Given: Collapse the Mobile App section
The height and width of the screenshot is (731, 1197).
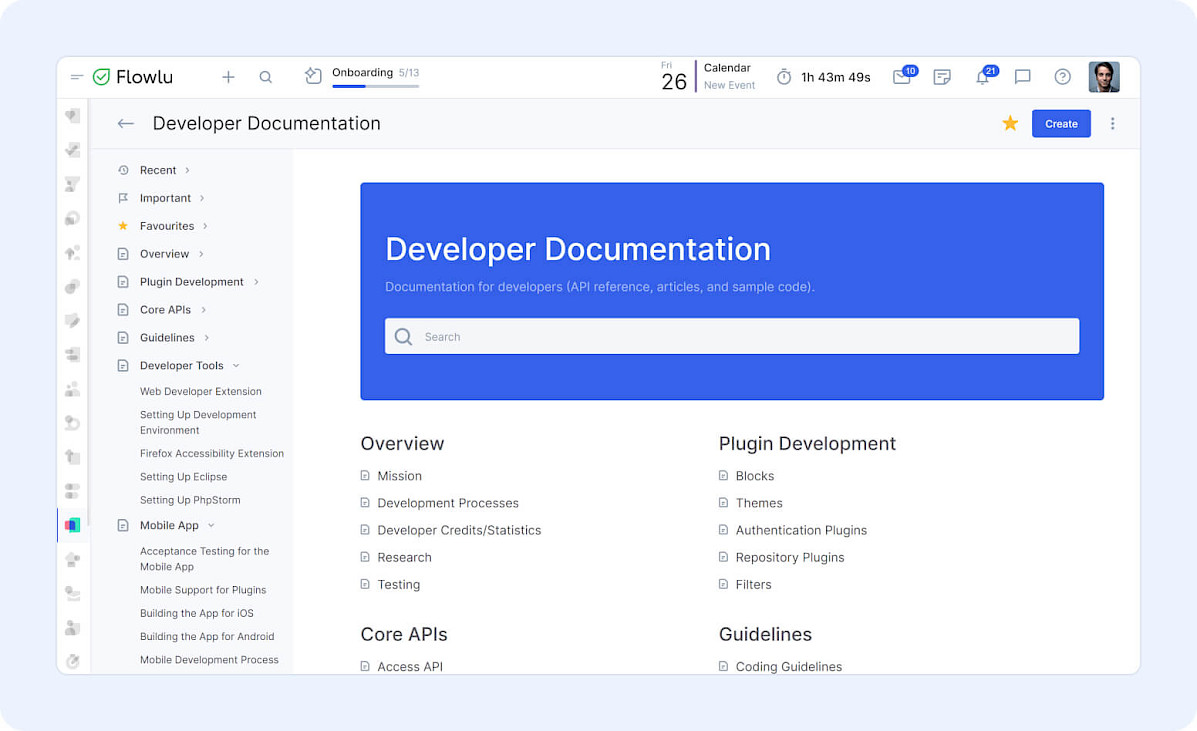Looking at the screenshot, I should click(x=211, y=526).
